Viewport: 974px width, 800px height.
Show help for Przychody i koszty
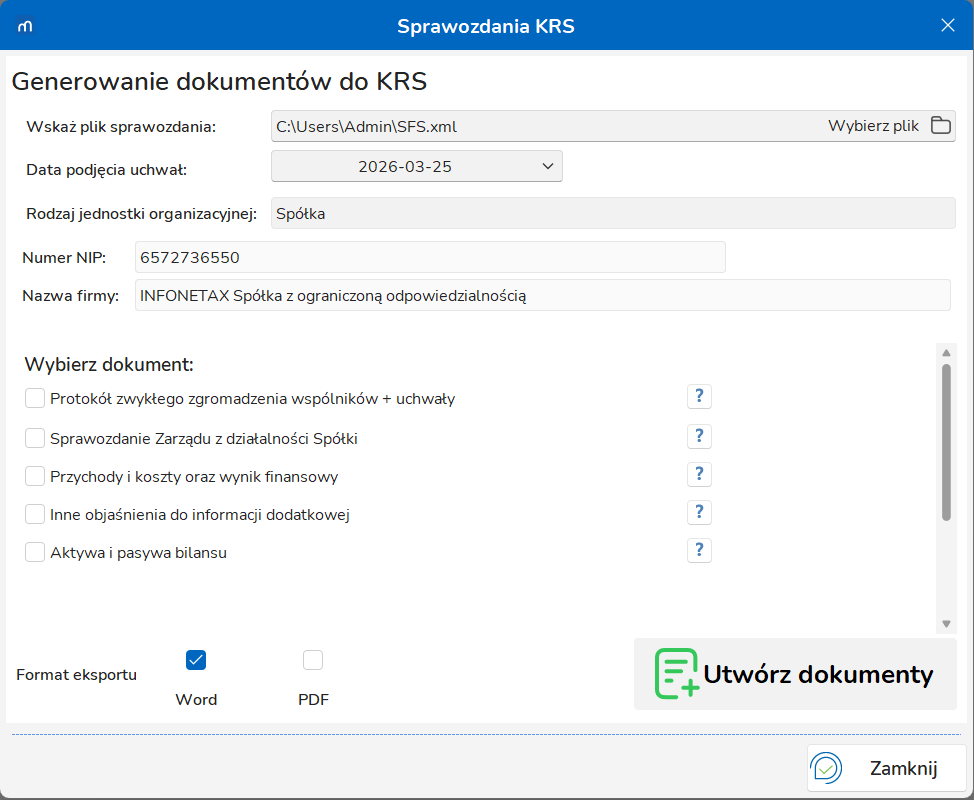tap(699, 474)
